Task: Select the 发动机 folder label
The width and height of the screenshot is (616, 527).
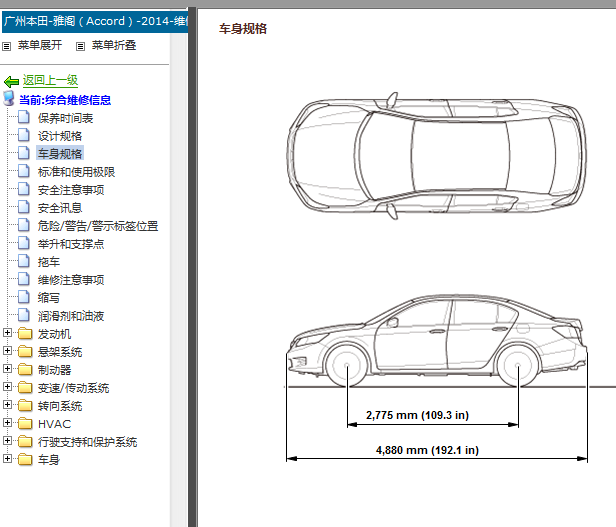Action: click(54, 334)
